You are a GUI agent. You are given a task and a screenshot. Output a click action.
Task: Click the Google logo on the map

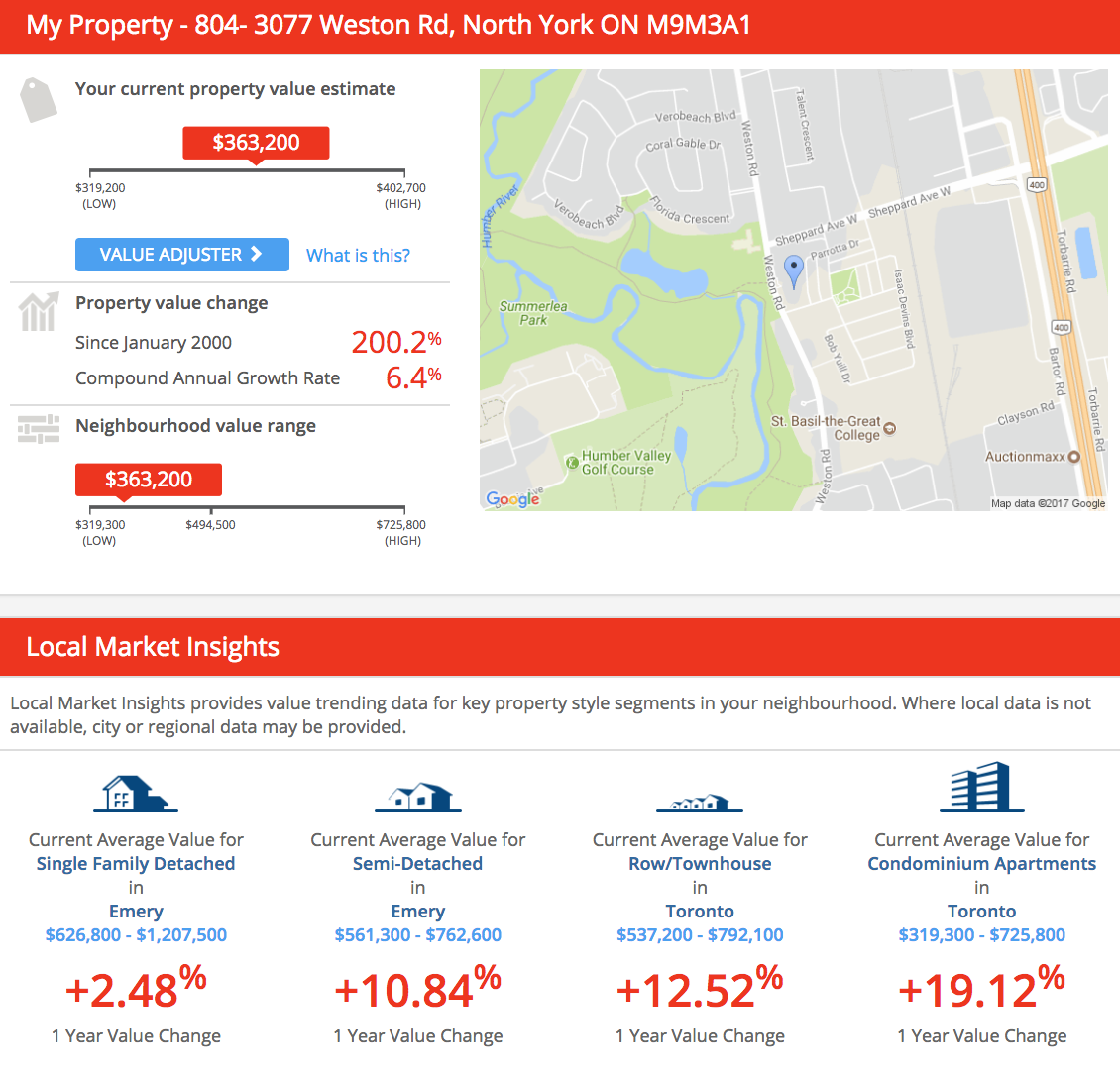coord(512,499)
